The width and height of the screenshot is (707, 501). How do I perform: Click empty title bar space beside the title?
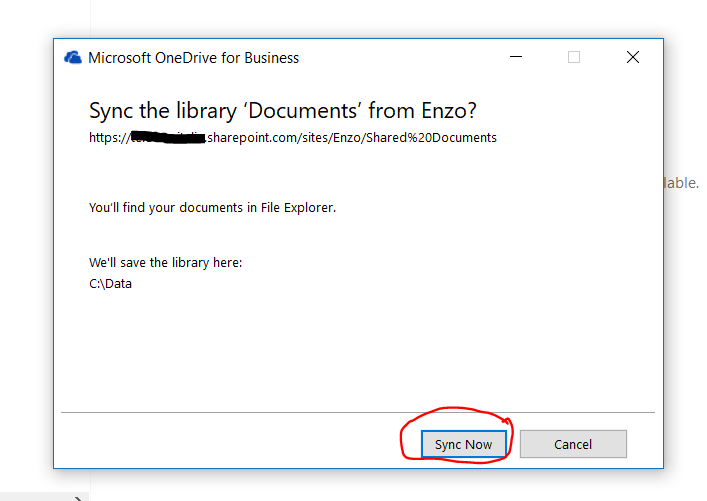point(400,58)
